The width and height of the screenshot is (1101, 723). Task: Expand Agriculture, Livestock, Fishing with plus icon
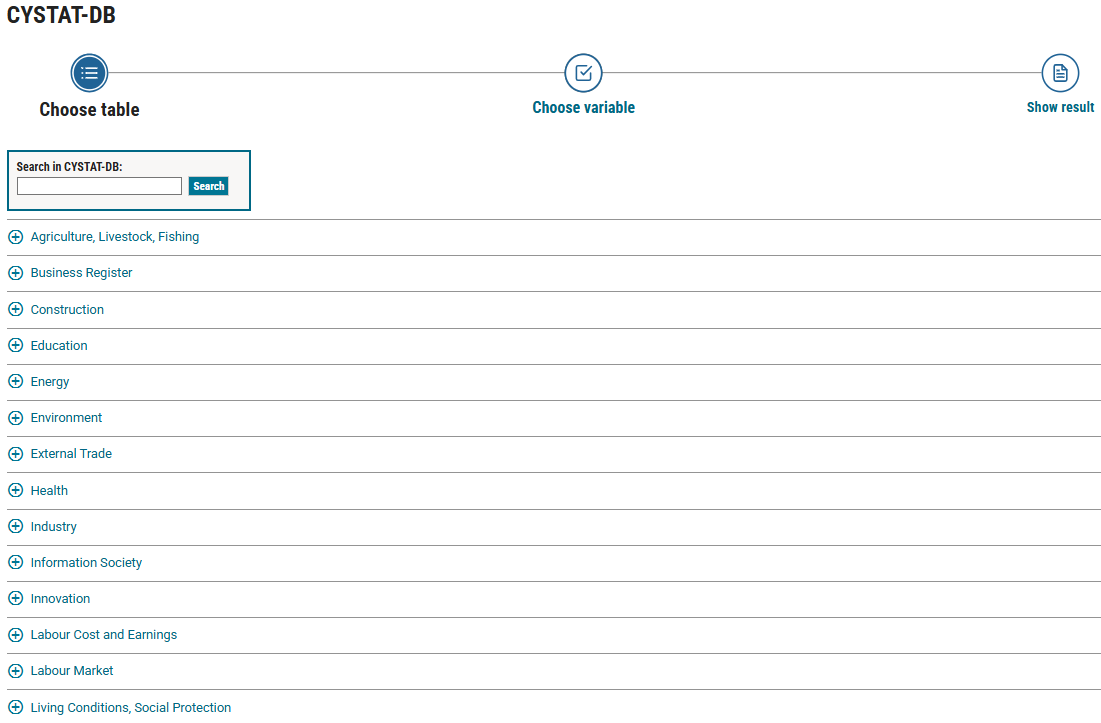pyautogui.click(x=15, y=237)
